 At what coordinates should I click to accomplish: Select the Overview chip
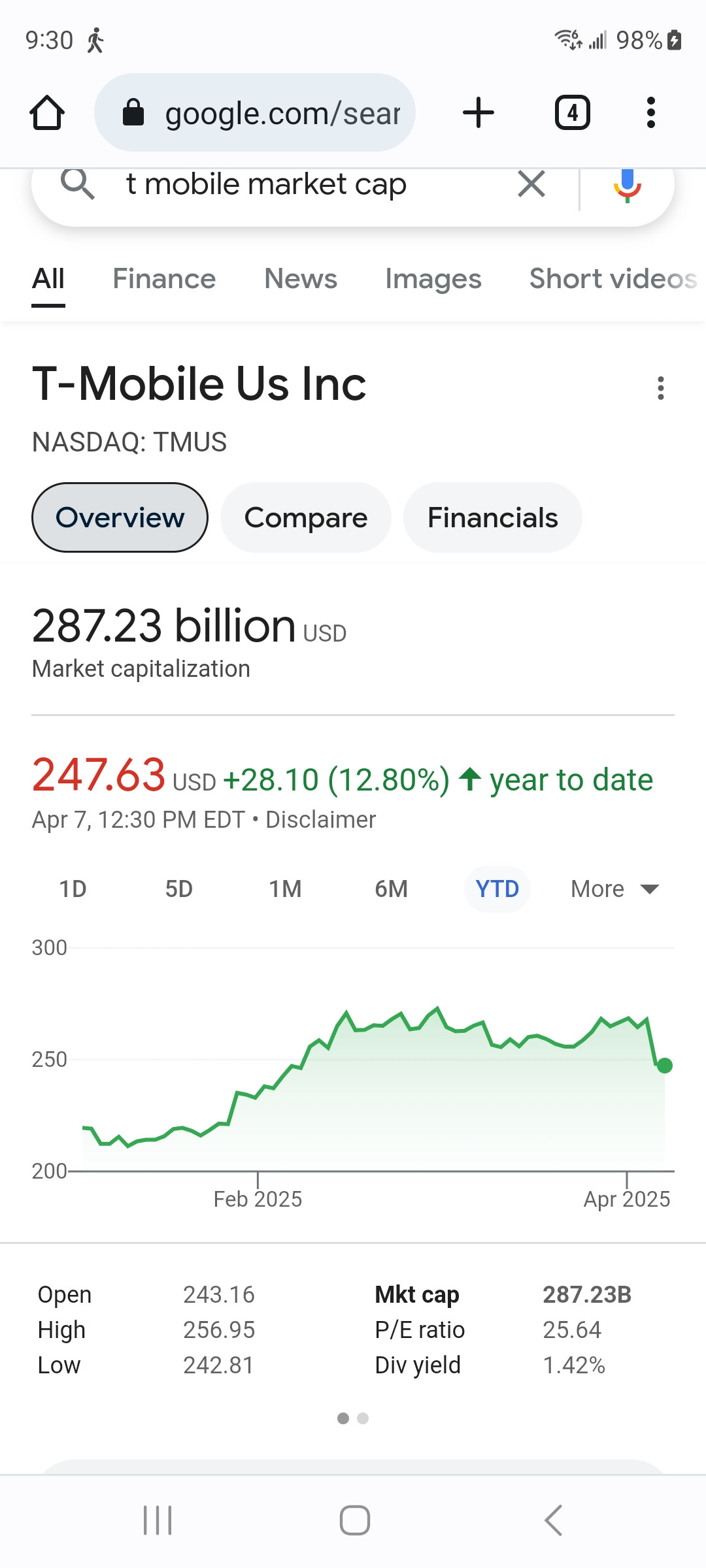[x=120, y=517]
